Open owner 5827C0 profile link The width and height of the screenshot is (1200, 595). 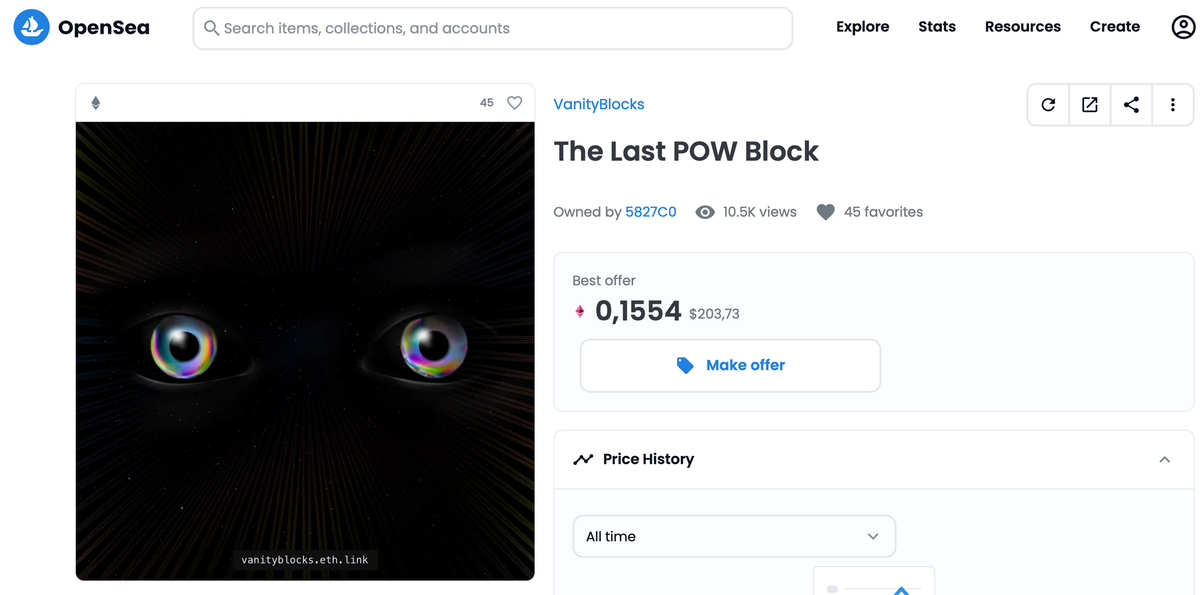[651, 212]
